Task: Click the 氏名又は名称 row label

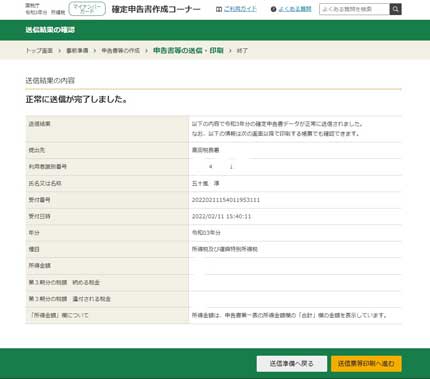Action: (x=45, y=183)
